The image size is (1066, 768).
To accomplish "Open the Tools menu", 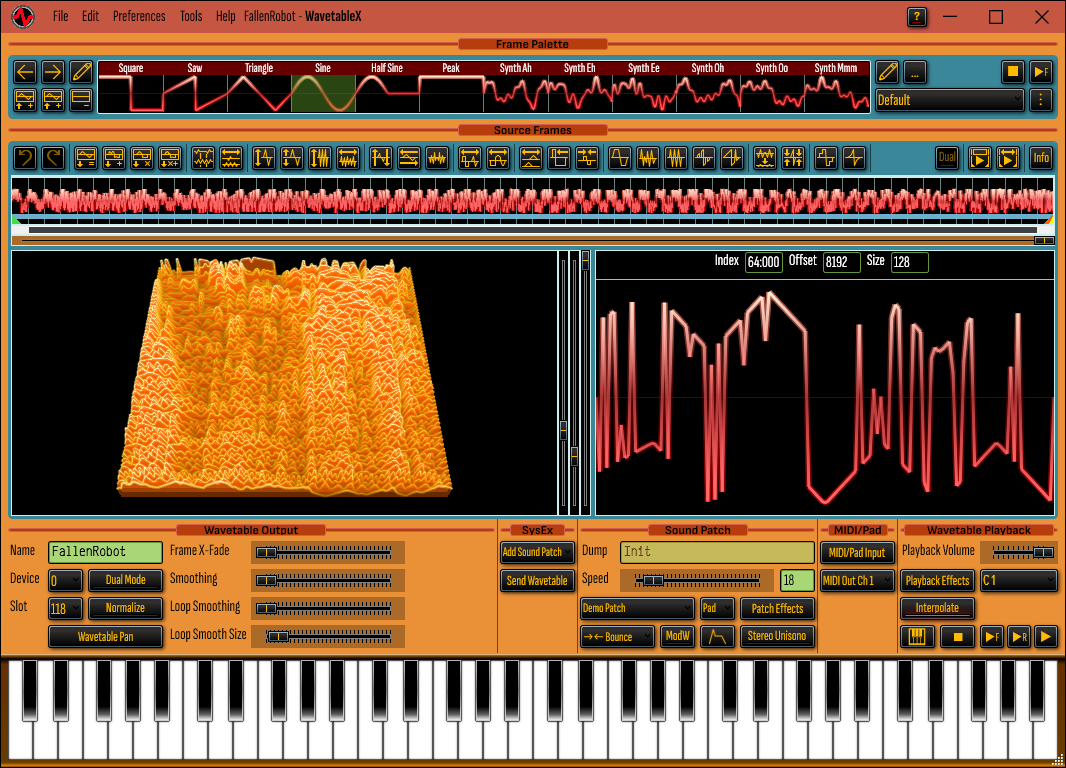I will [x=191, y=16].
